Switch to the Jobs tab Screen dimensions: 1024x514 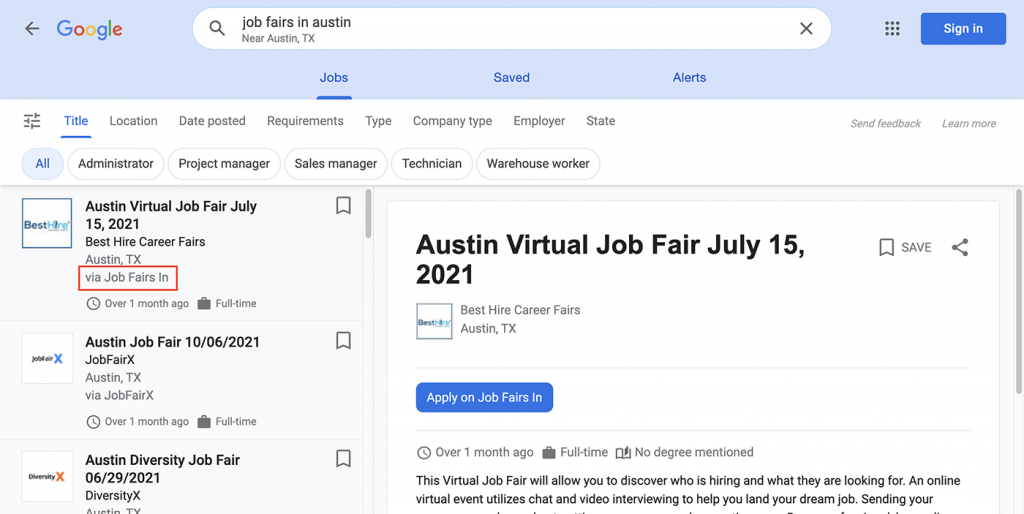tap(334, 78)
